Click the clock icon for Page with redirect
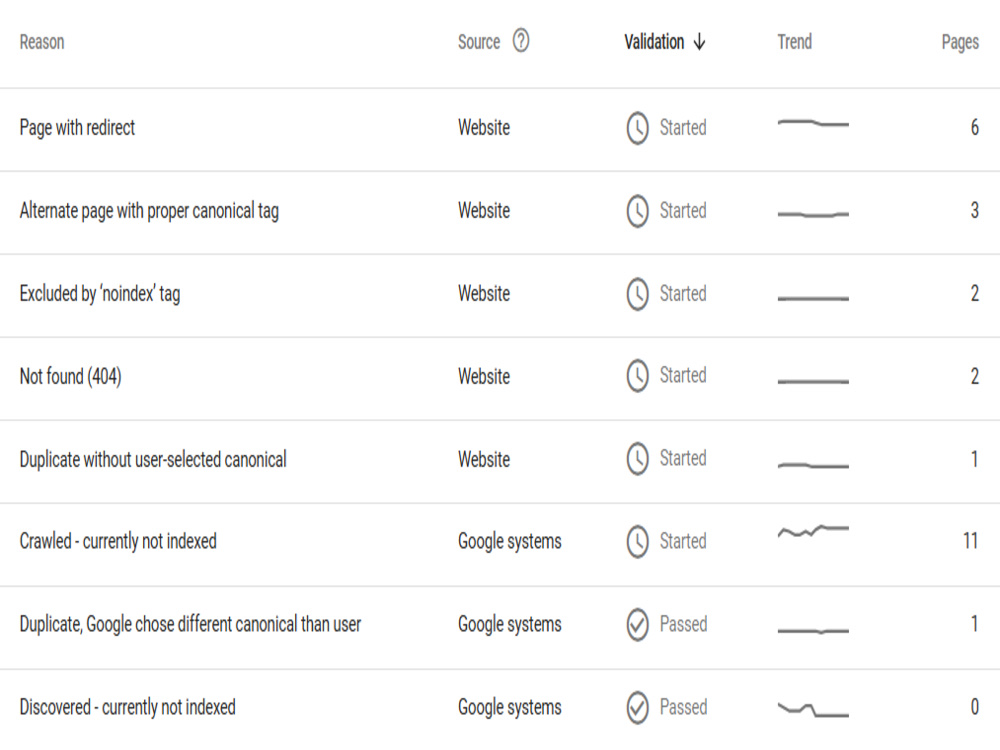This screenshot has width=1000, height=750. [637, 128]
